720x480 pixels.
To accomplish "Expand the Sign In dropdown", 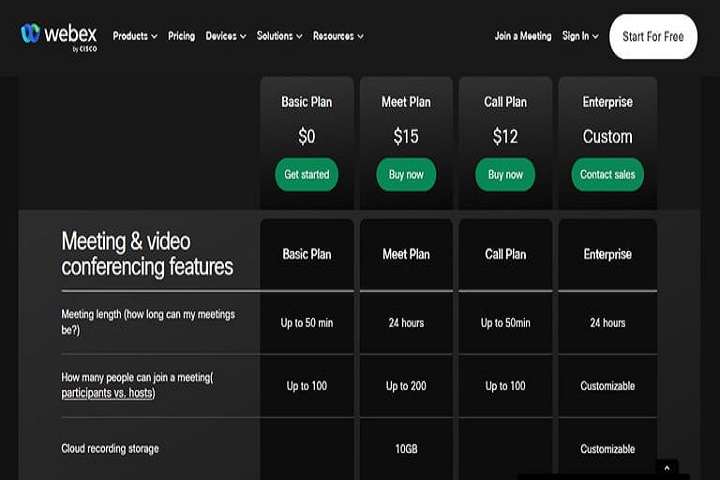I will click(580, 36).
